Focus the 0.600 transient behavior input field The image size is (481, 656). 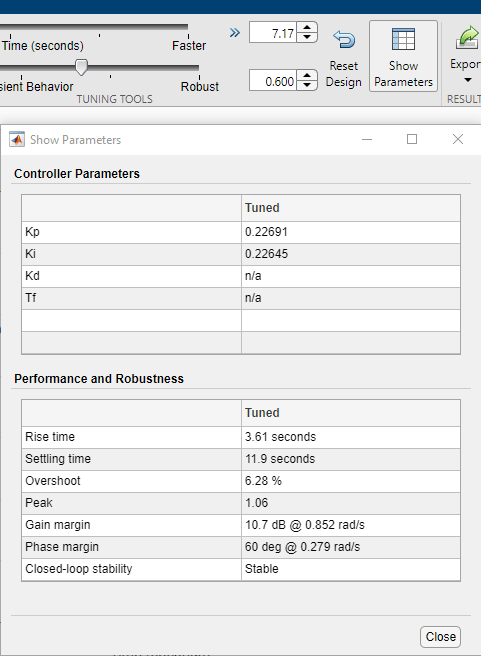click(x=273, y=80)
